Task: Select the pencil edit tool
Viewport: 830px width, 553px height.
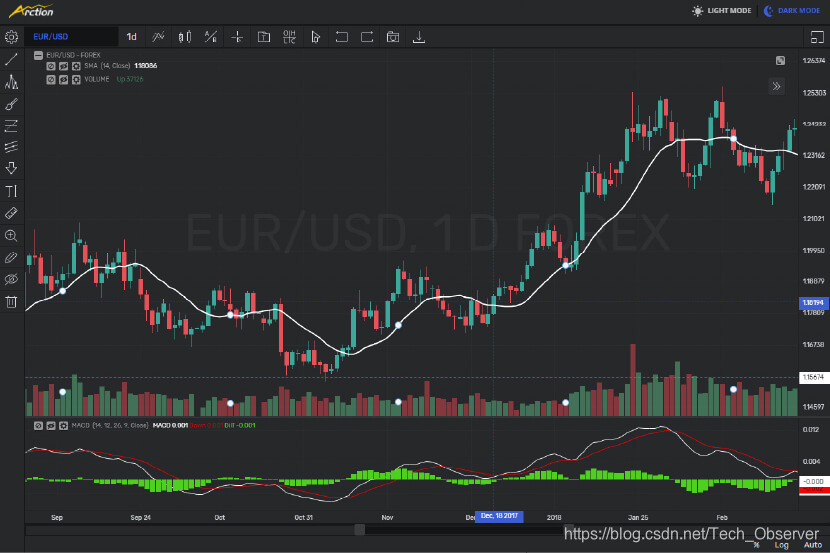Action: pyautogui.click(x=11, y=258)
